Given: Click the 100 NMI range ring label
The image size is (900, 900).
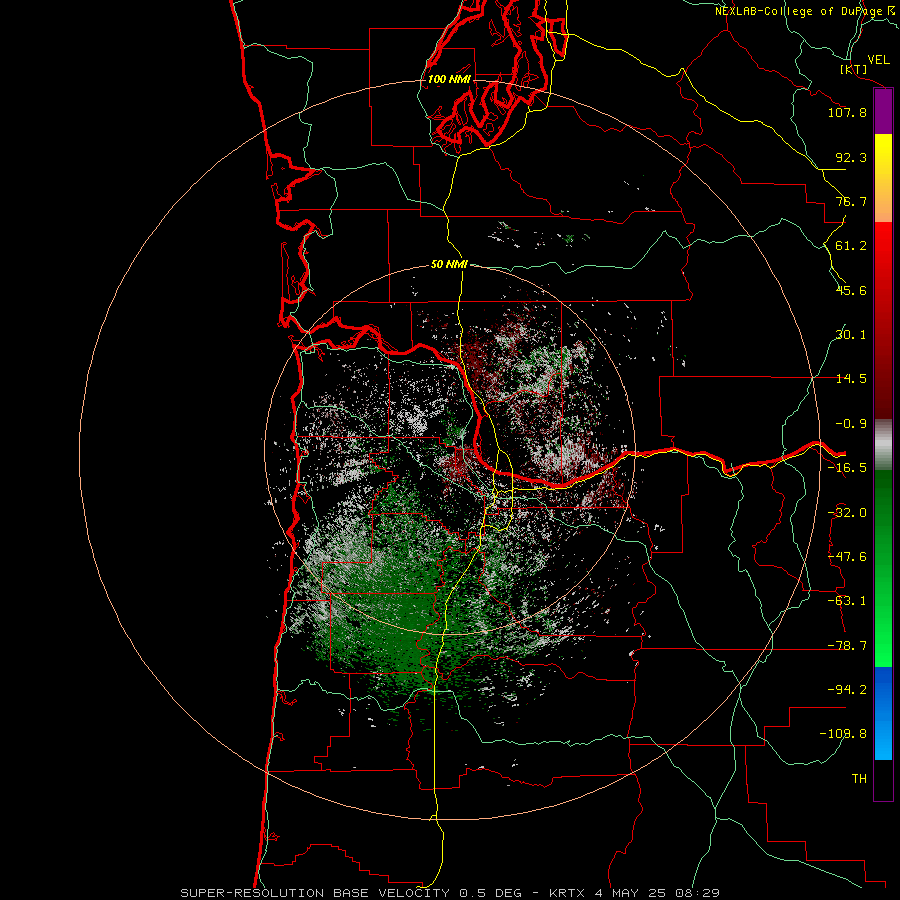Looking at the screenshot, I should 449,79.
